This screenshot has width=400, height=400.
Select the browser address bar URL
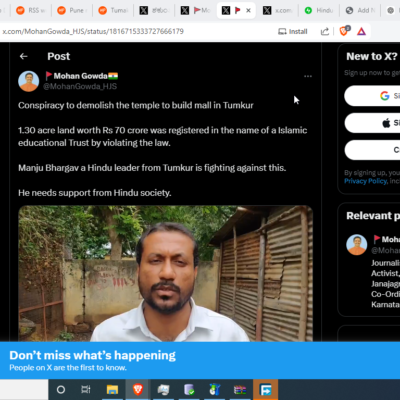click(x=93, y=31)
